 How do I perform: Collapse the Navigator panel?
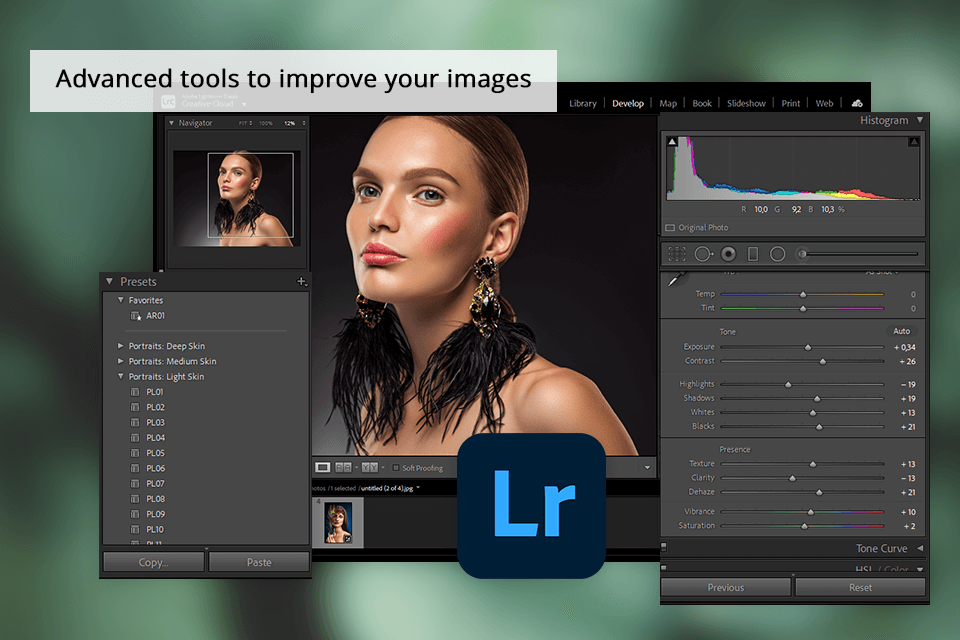point(171,123)
